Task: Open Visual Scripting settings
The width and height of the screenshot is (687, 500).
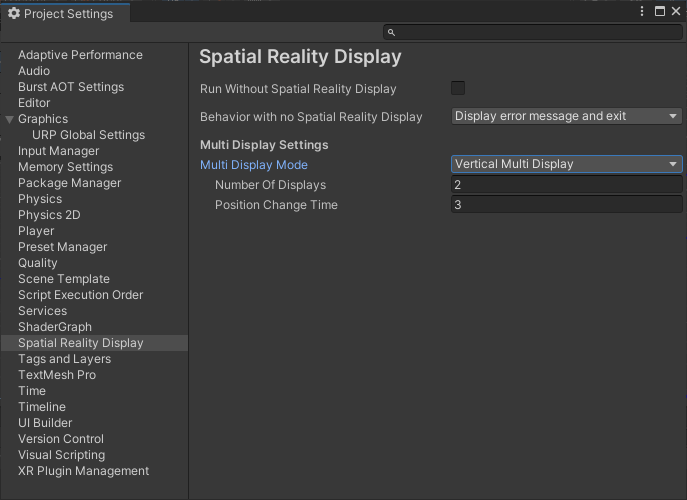Action: (x=61, y=454)
